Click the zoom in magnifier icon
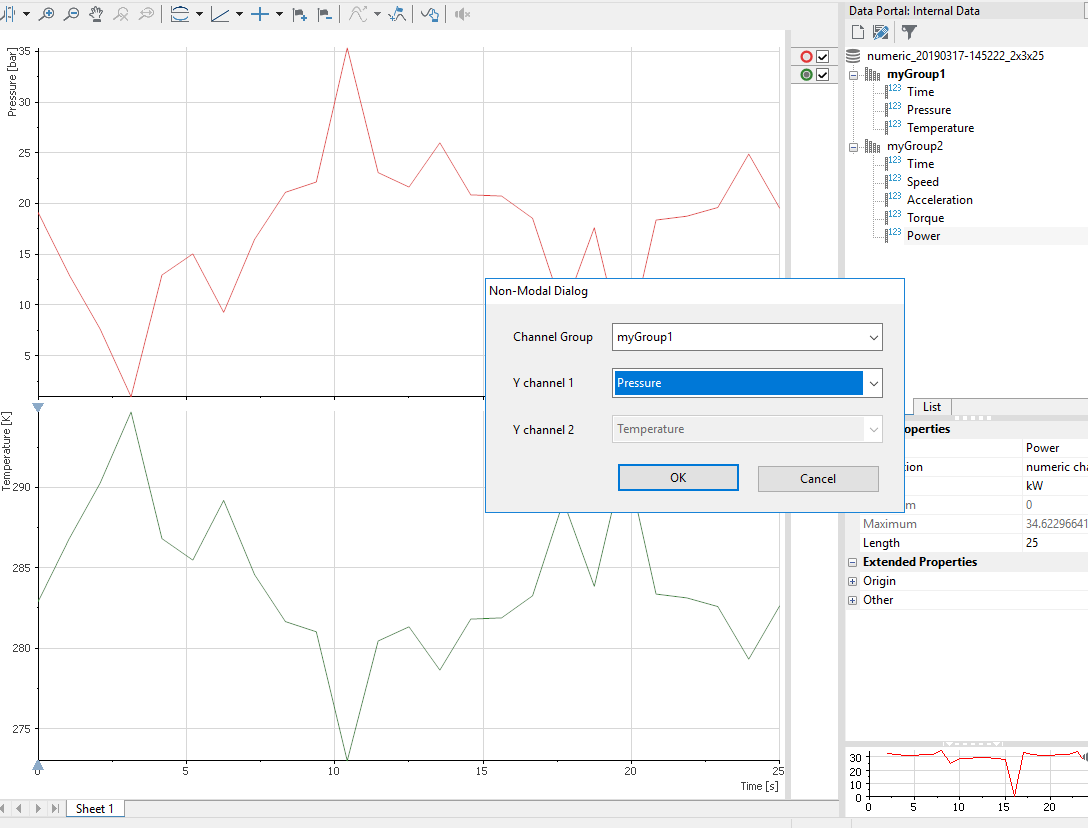The image size is (1088, 828). [46, 14]
